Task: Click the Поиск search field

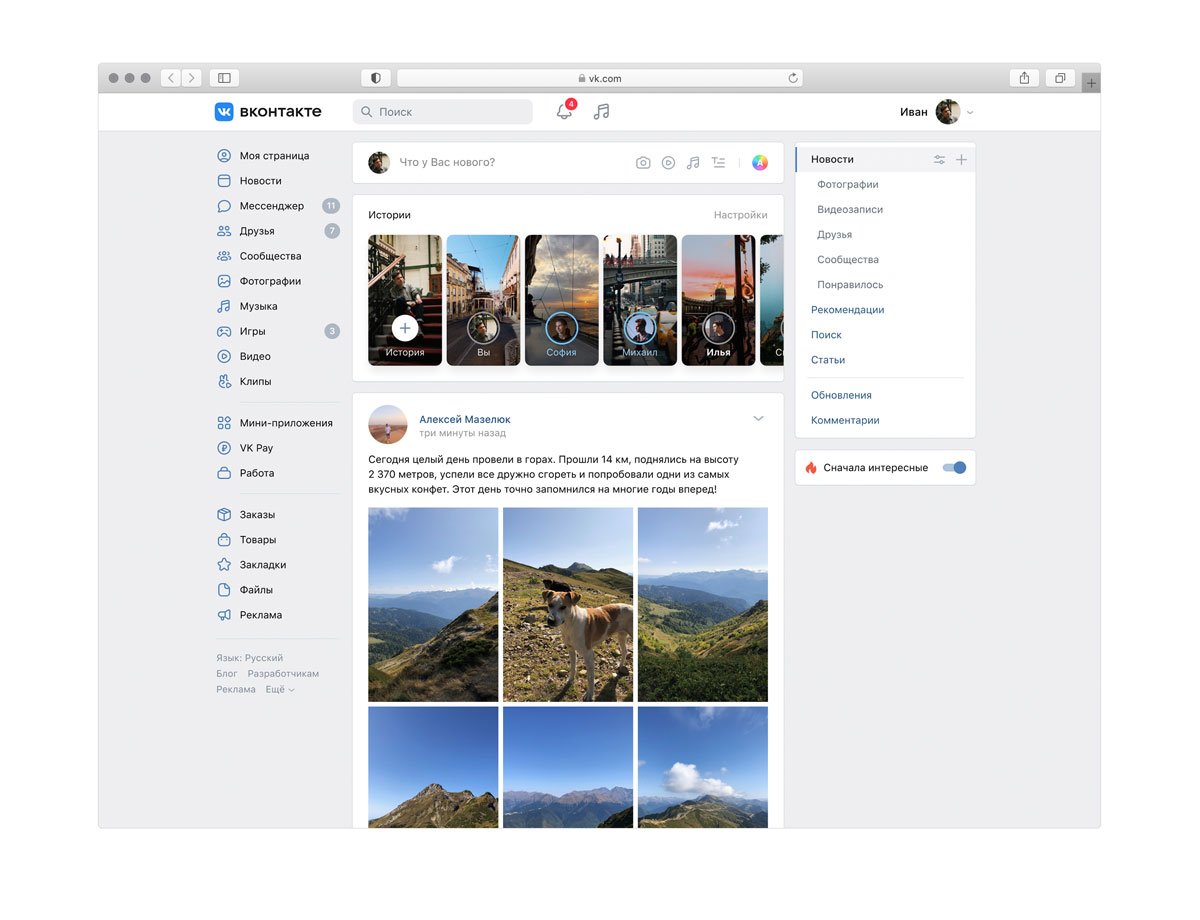Action: (x=443, y=112)
